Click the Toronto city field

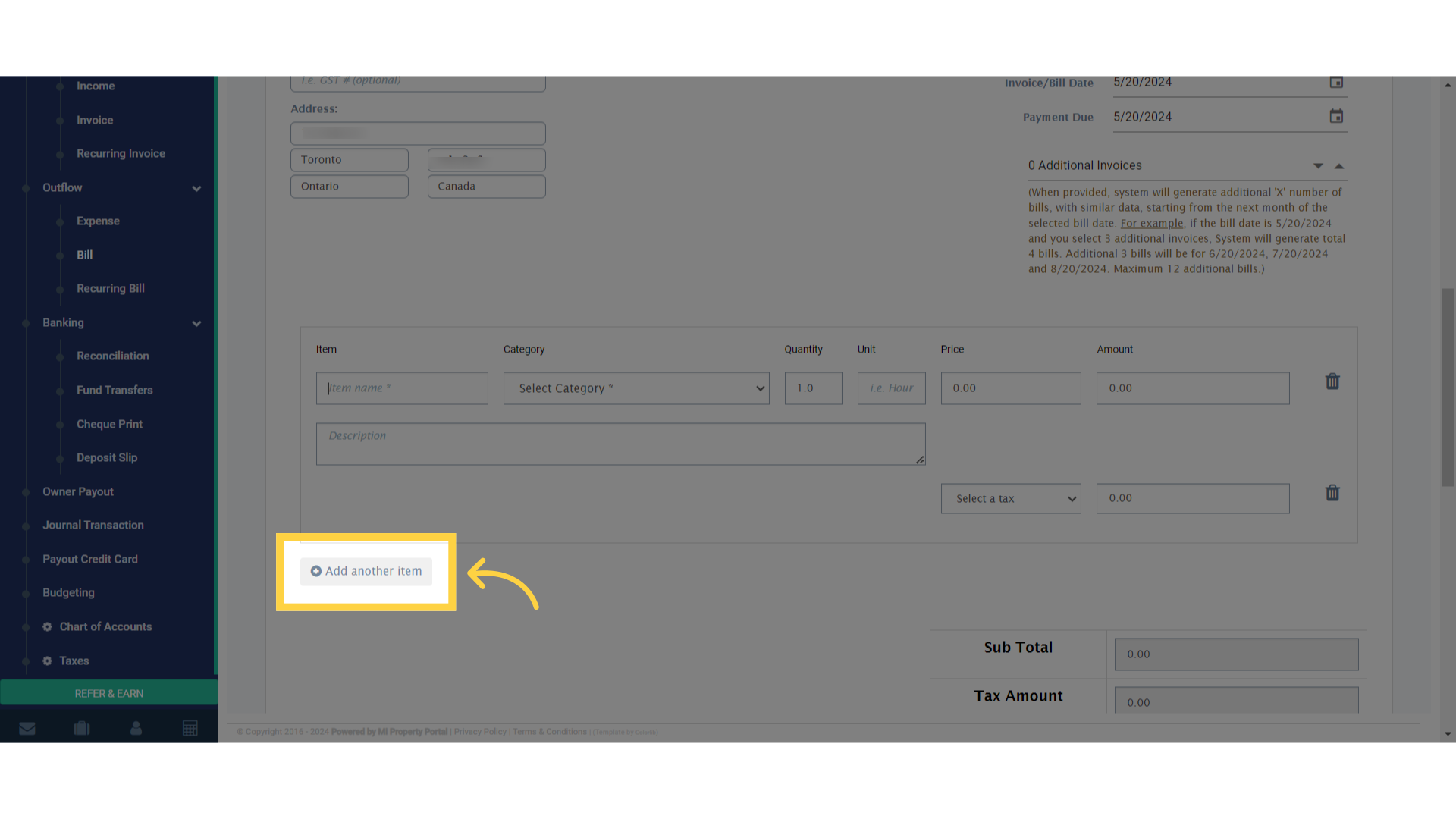(350, 160)
